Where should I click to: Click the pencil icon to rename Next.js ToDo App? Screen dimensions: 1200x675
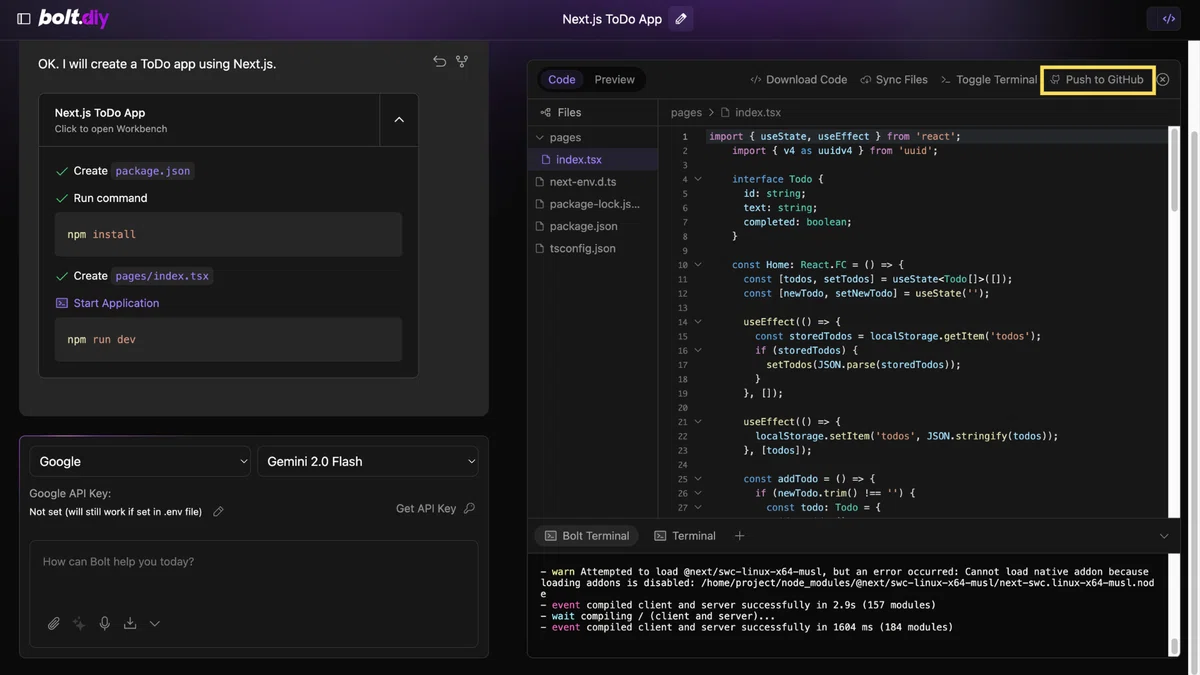point(681,19)
